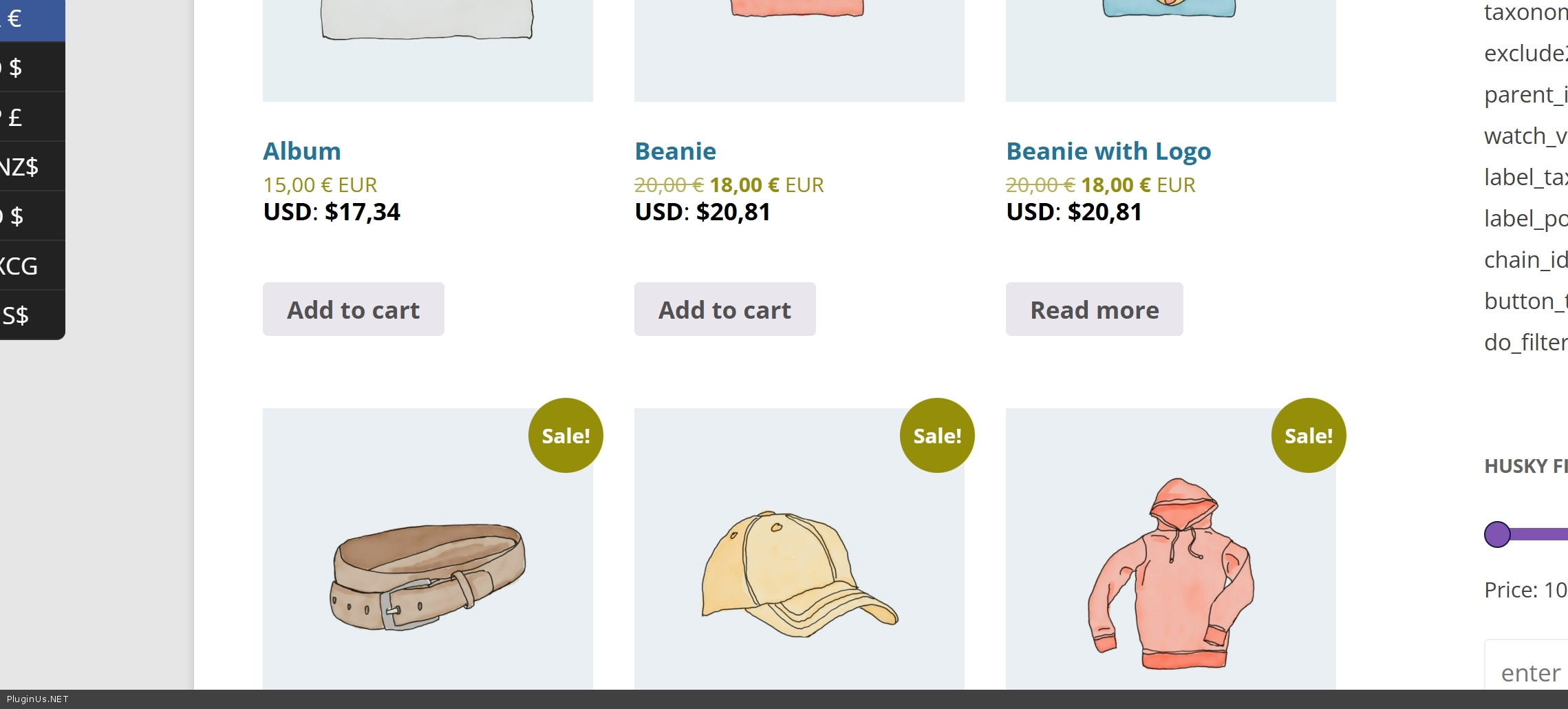Click the purple price slider handle
Viewport: 1568px width, 709px height.
coord(1497,534)
